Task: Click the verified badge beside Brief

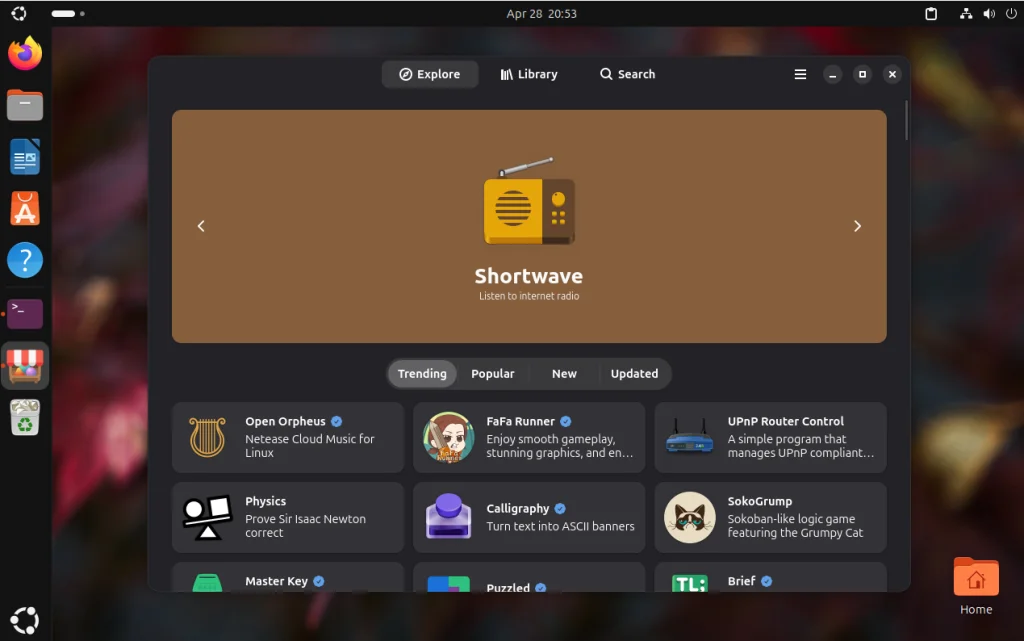Action: [x=767, y=581]
